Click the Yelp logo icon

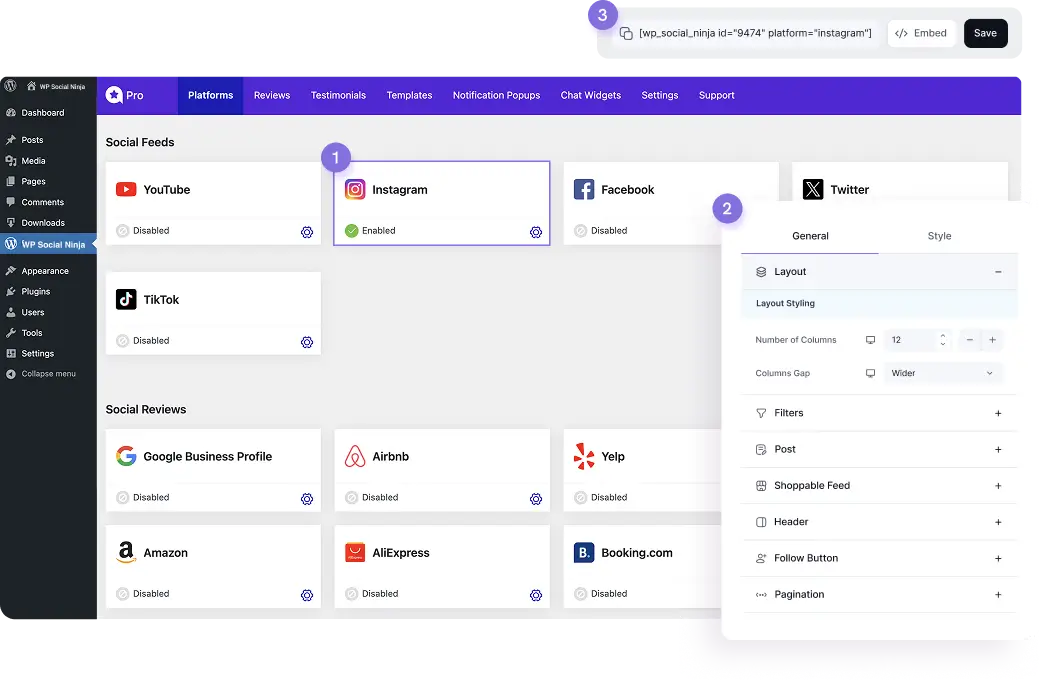coord(584,456)
